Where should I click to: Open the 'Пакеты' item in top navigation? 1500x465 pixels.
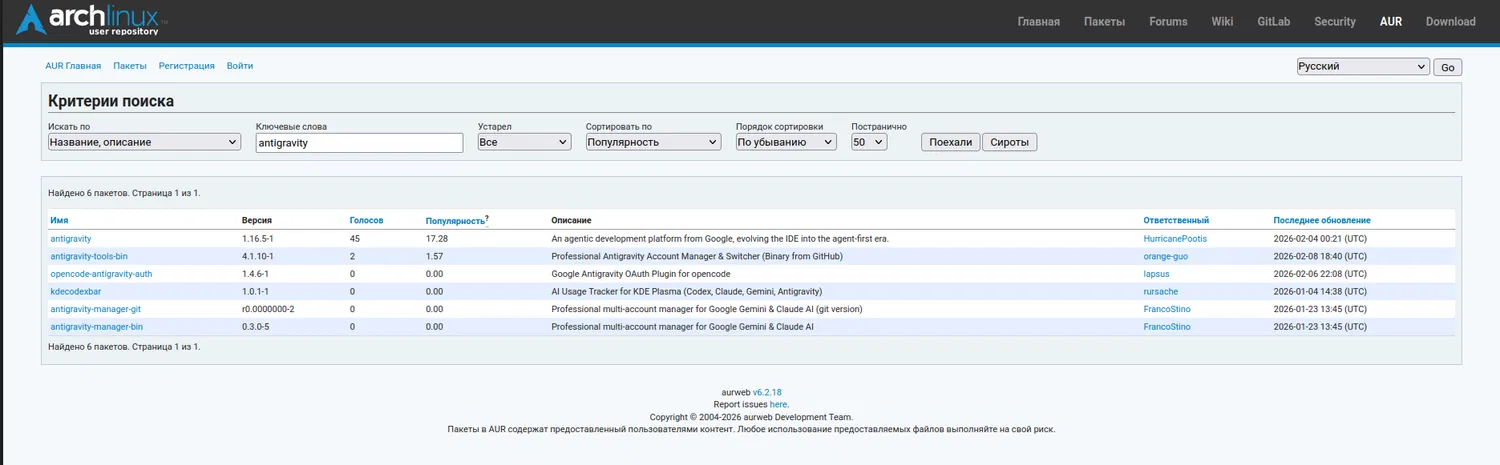click(1104, 21)
